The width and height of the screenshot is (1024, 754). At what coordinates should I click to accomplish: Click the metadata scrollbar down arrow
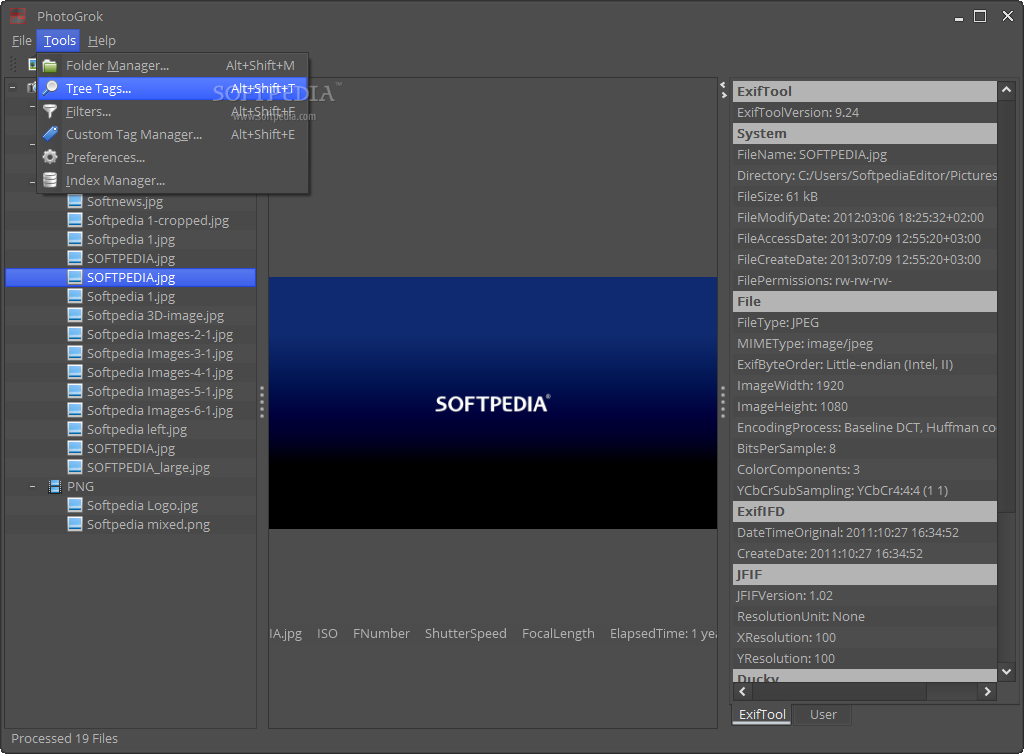1006,671
